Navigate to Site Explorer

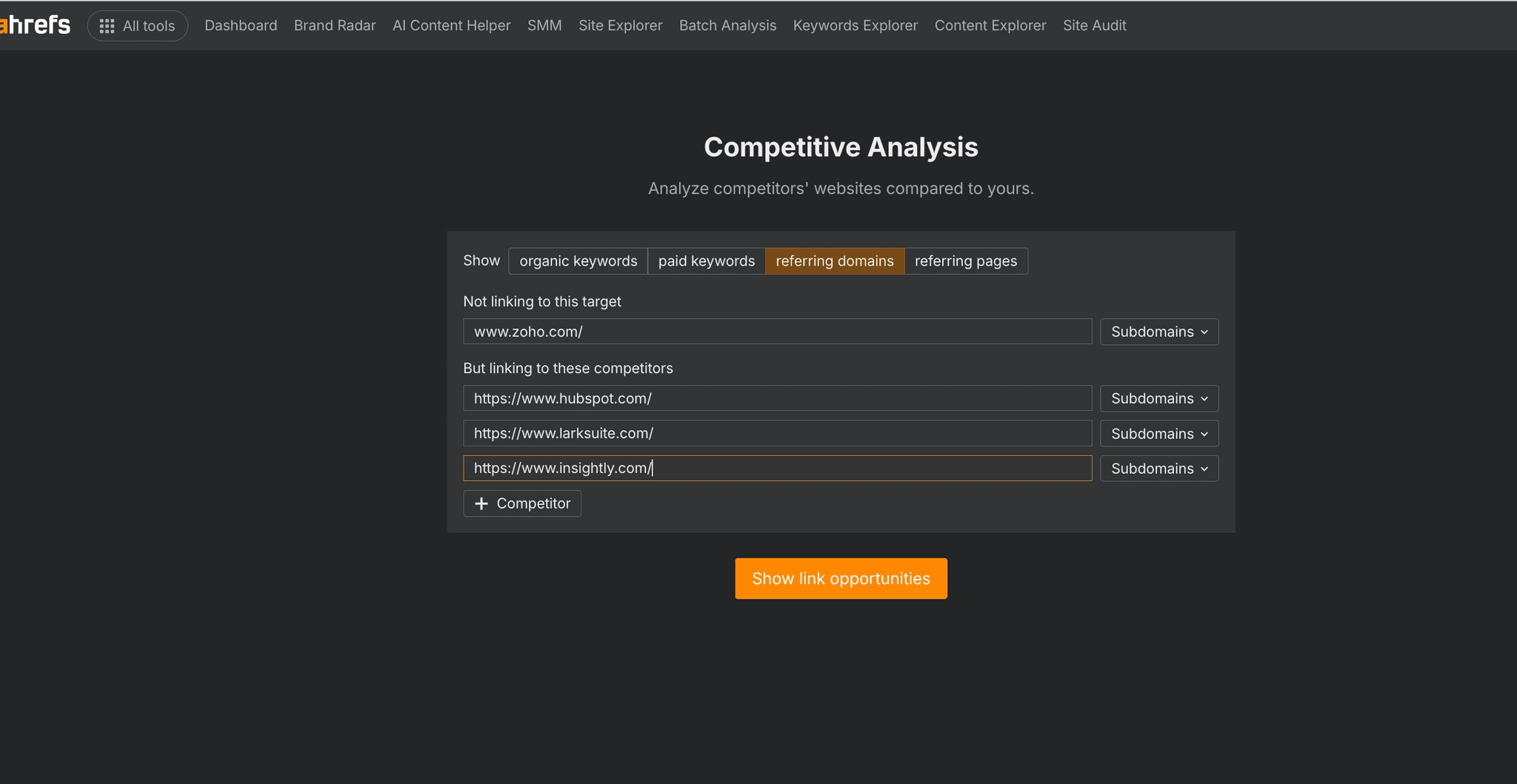621,25
